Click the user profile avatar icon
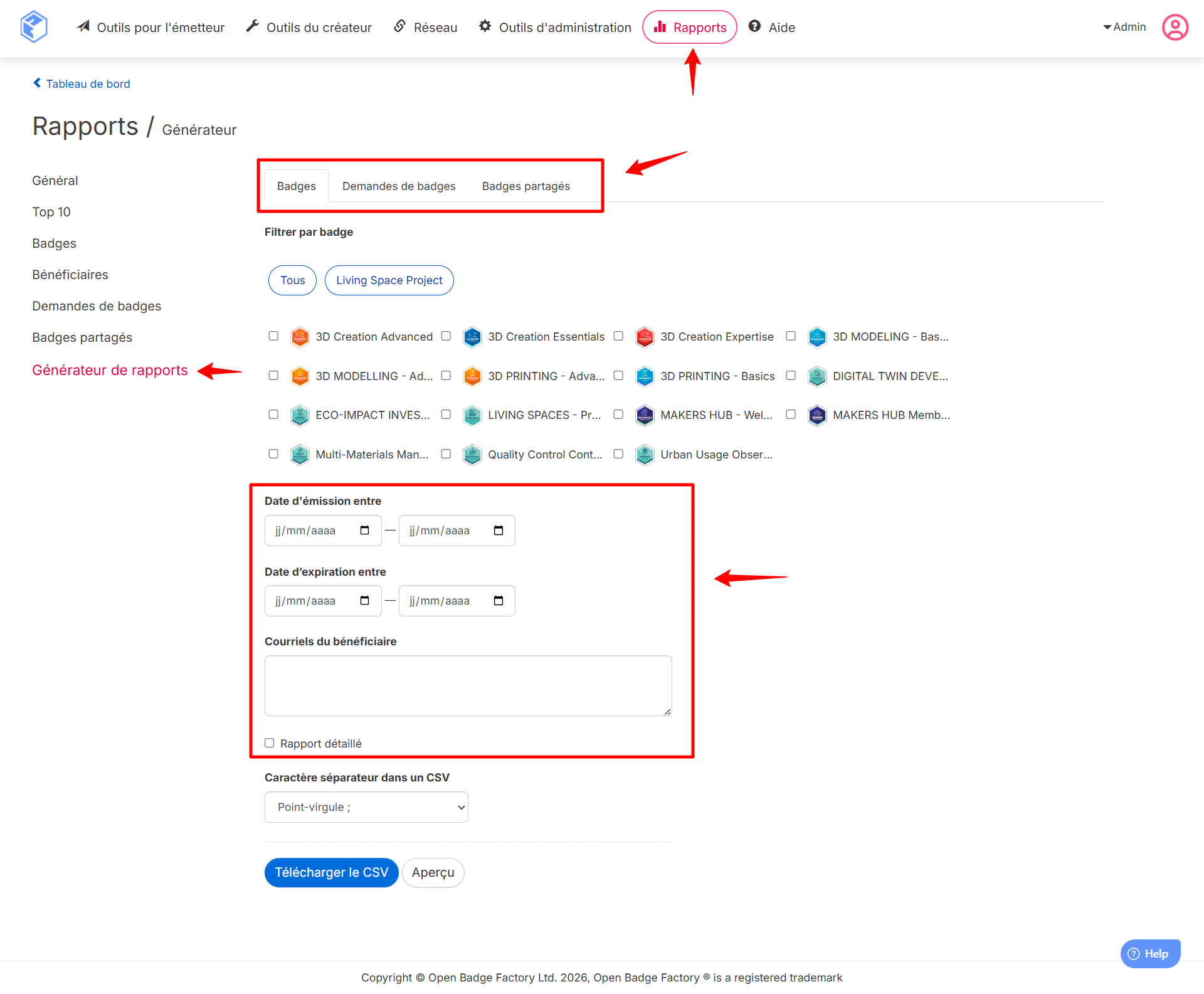Image resolution: width=1204 pixels, height=994 pixels. coord(1175,27)
